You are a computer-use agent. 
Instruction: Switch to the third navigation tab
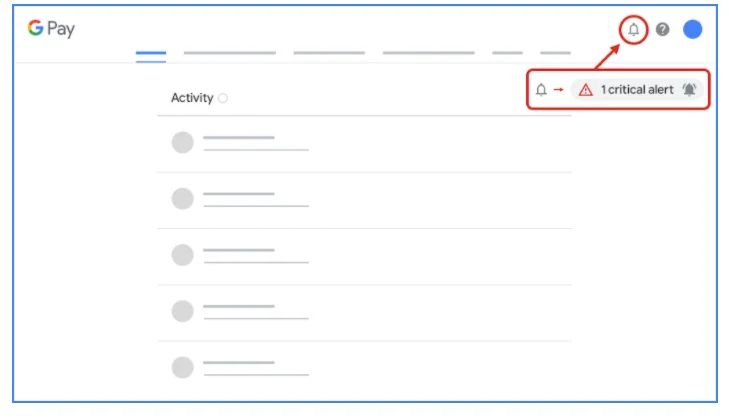(329, 53)
